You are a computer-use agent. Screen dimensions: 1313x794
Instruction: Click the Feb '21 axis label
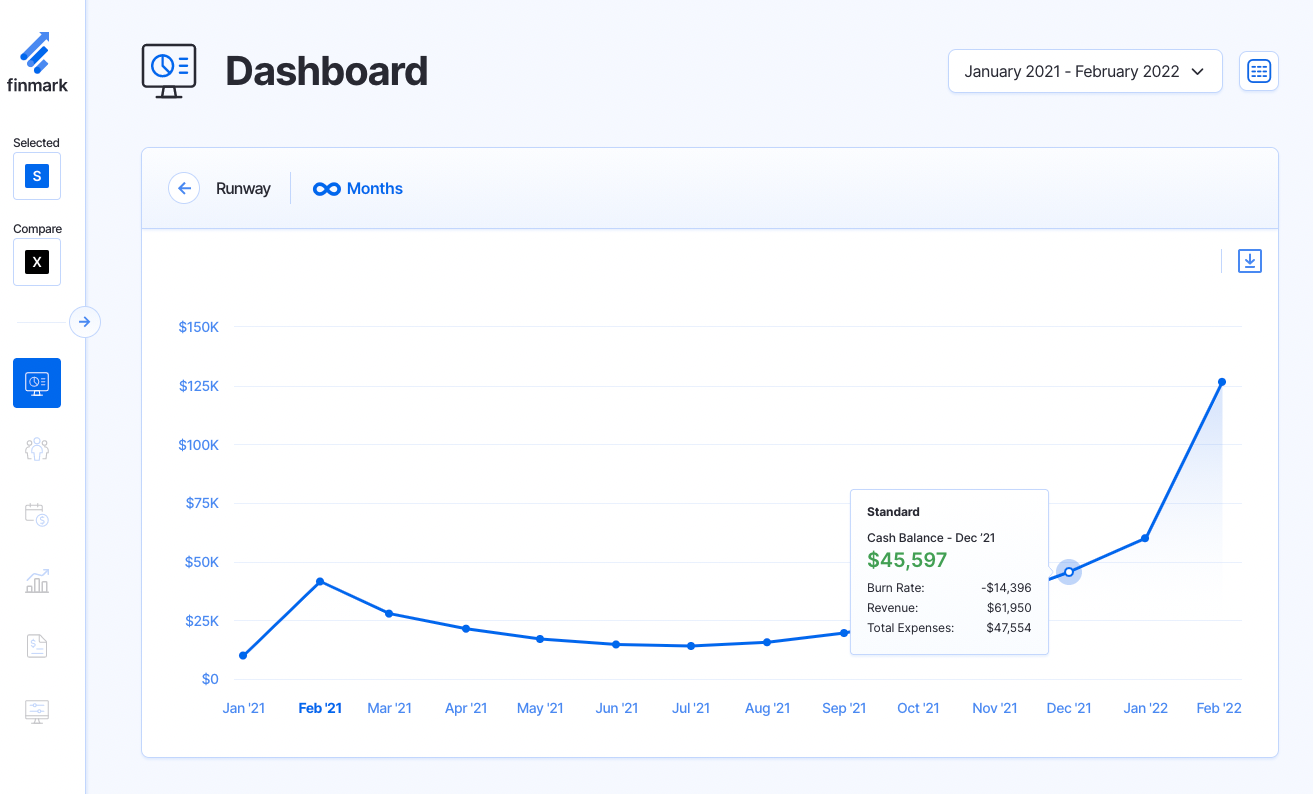point(320,708)
